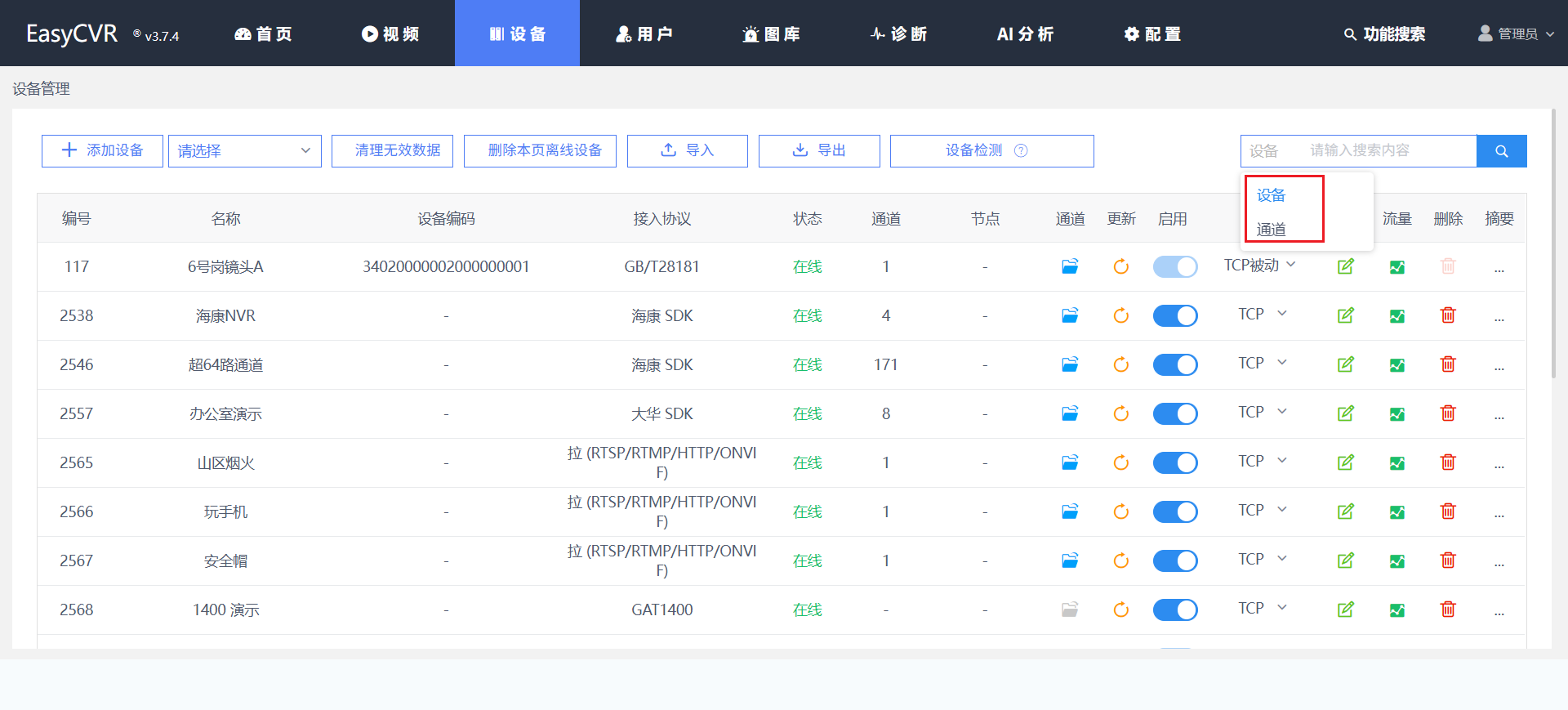Click the blue search magnifier button
Screen dimensions: 1568x710
click(1501, 151)
